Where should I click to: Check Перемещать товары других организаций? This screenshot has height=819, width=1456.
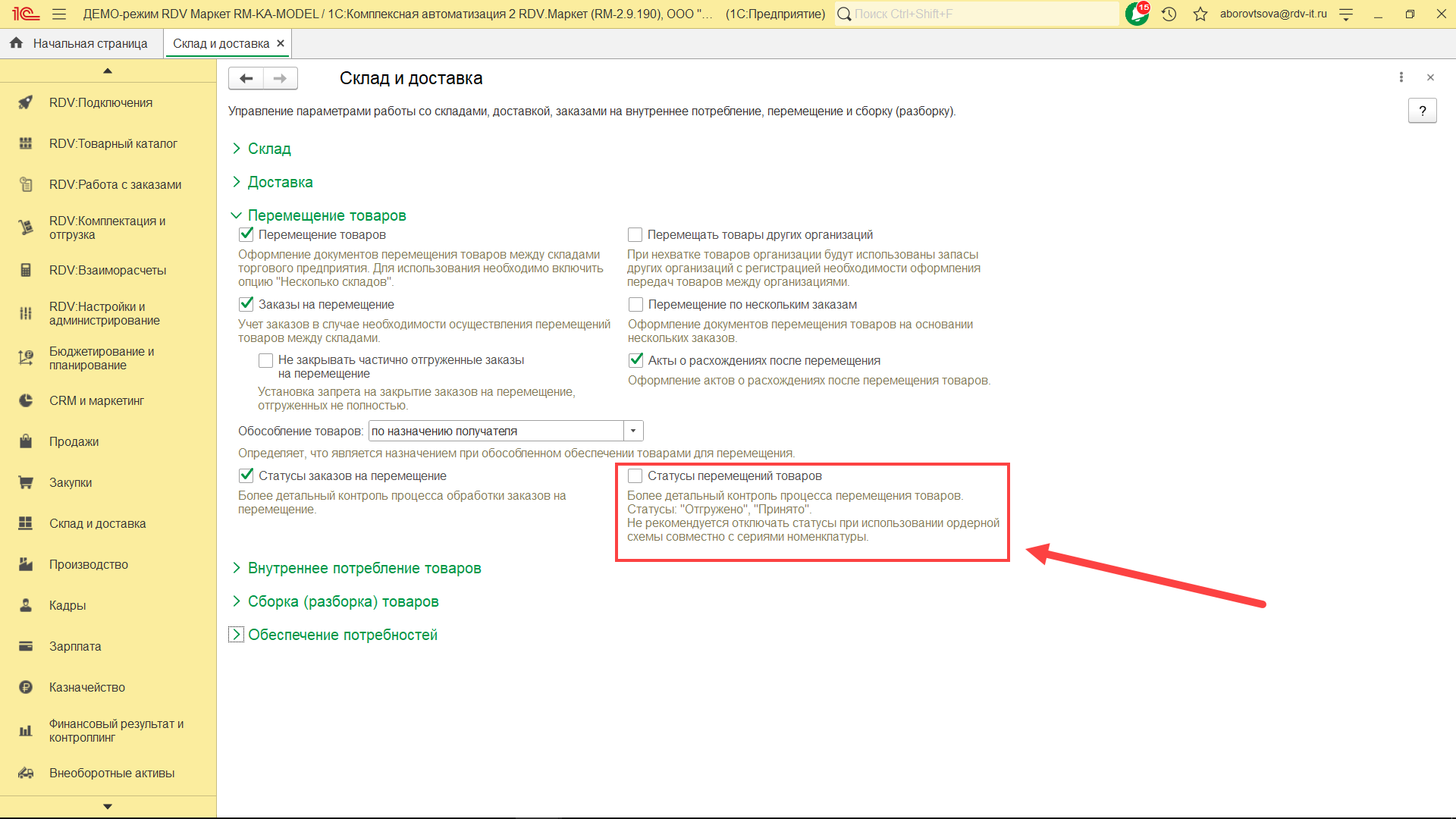tap(635, 234)
